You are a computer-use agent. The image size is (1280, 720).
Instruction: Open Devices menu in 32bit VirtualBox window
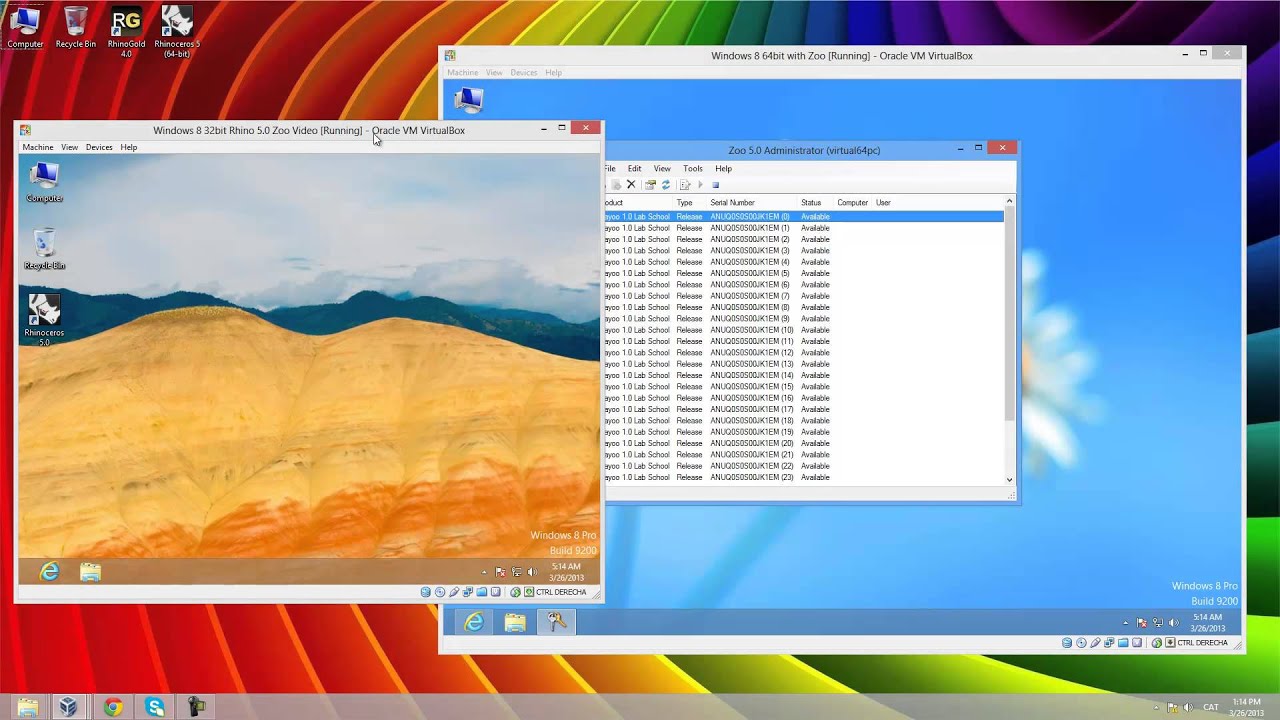point(99,147)
